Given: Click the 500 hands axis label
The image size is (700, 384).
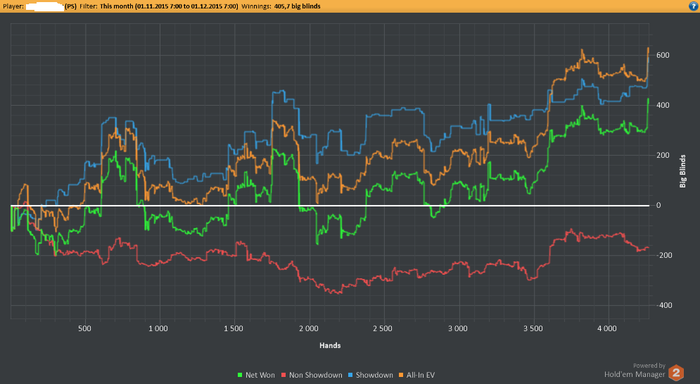Looking at the screenshot, I should [84, 329].
